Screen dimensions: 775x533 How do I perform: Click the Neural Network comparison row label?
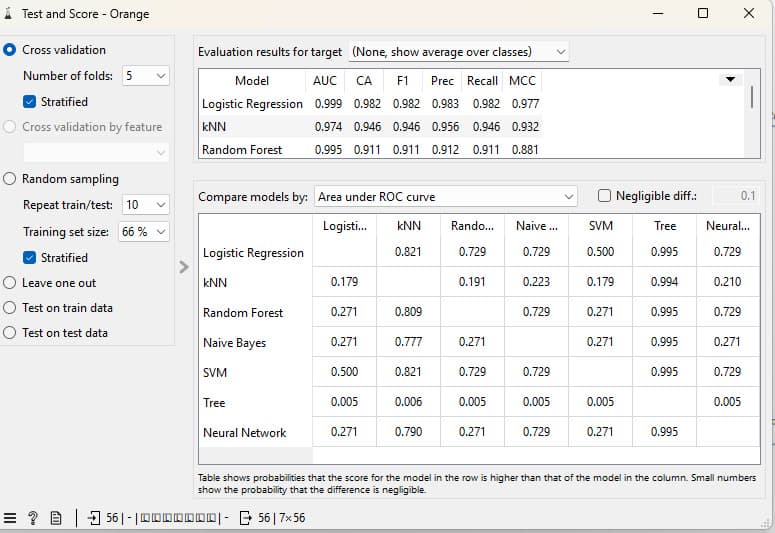[245, 433]
